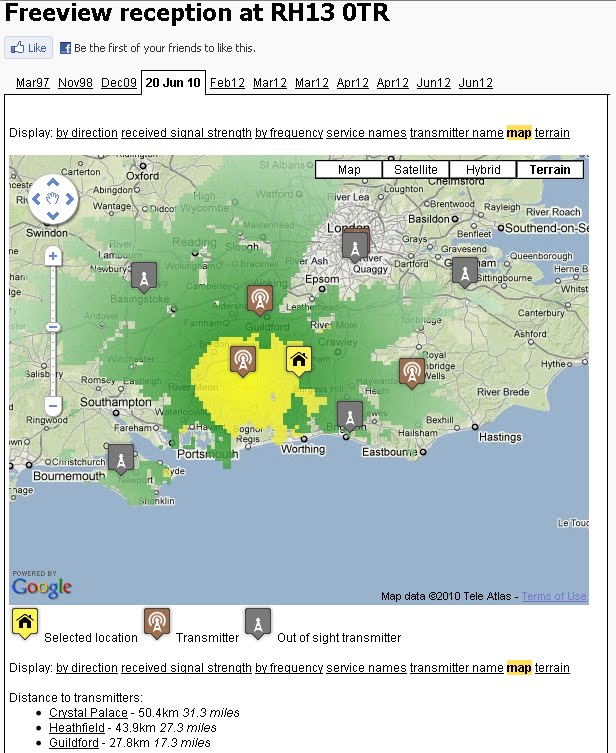Click the zoom slider handle

[x=53, y=328]
